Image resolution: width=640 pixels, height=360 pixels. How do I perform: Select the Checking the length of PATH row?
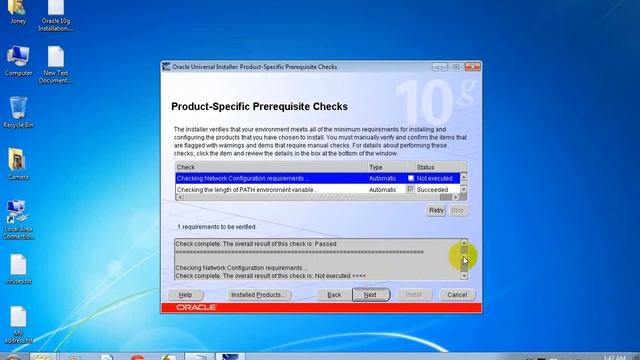pos(318,189)
